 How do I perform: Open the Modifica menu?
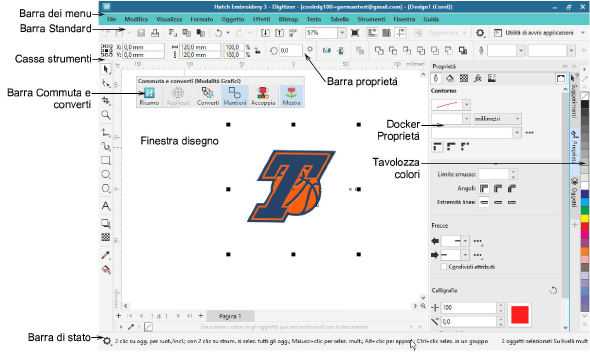136,19
